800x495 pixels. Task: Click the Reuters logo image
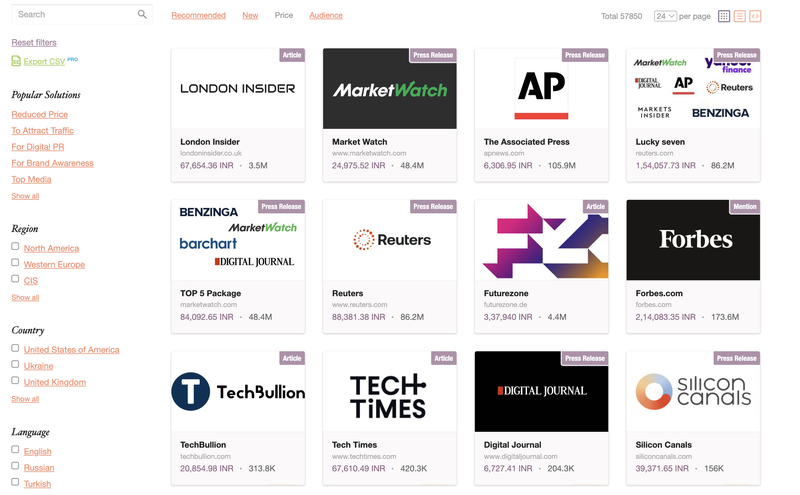[390, 240]
